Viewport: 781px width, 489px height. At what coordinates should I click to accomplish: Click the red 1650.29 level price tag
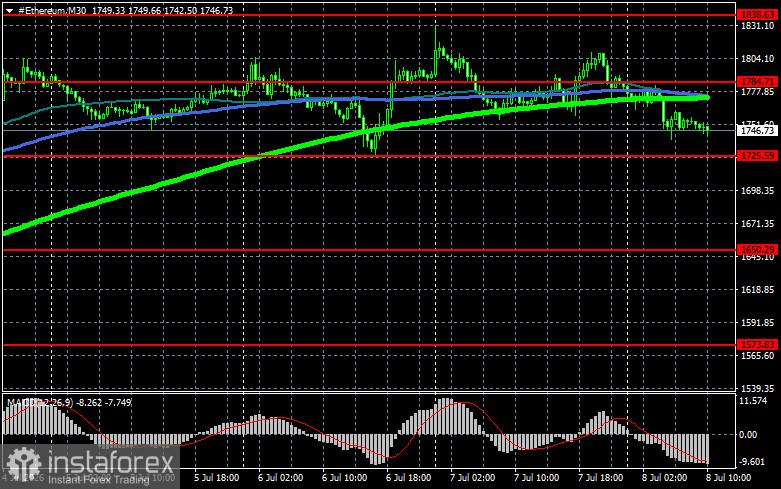pyautogui.click(x=757, y=249)
